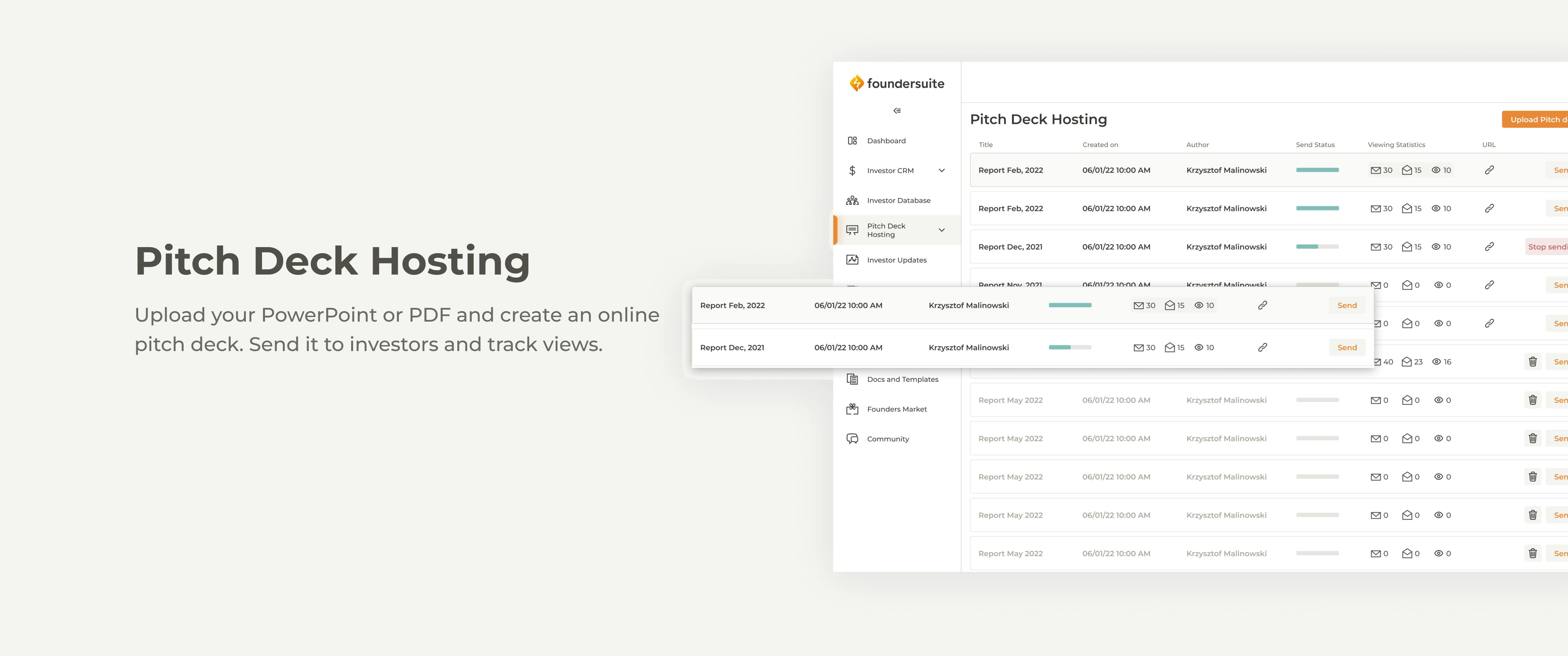Click Report Dec, 2021 title in the main table

(x=1010, y=247)
